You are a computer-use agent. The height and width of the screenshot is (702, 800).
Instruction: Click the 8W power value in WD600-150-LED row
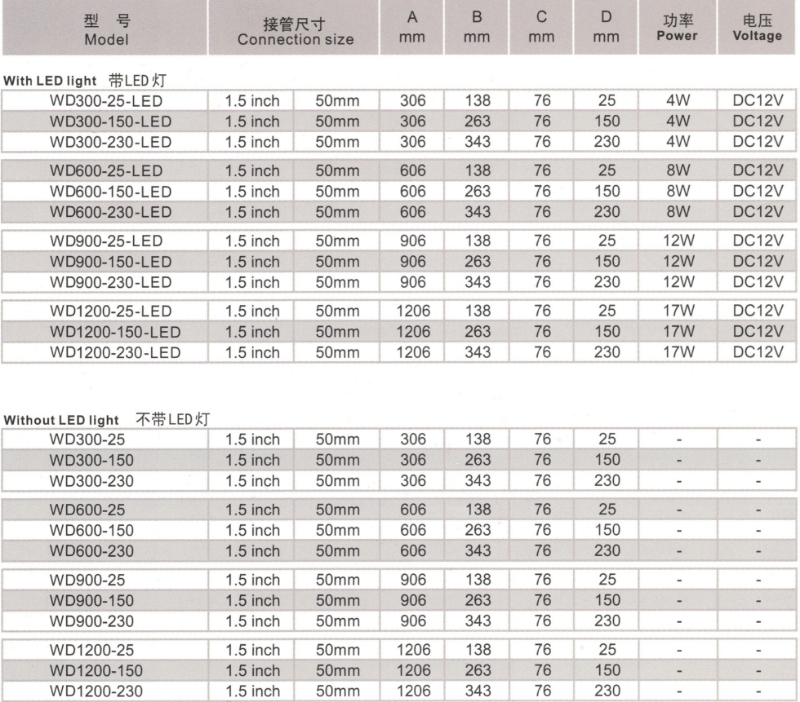pos(678,191)
